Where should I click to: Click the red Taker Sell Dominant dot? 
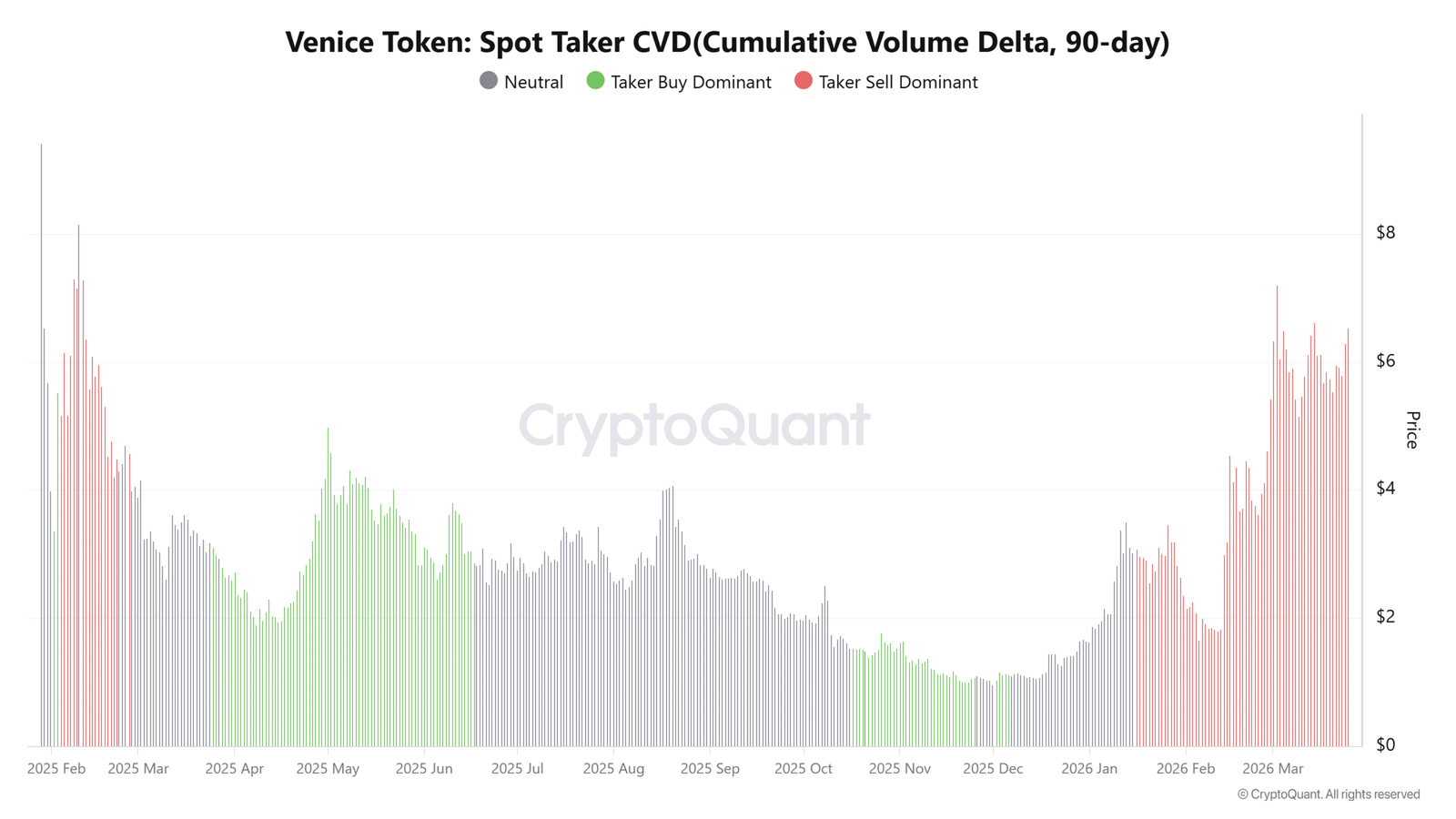(x=804, y=81)
